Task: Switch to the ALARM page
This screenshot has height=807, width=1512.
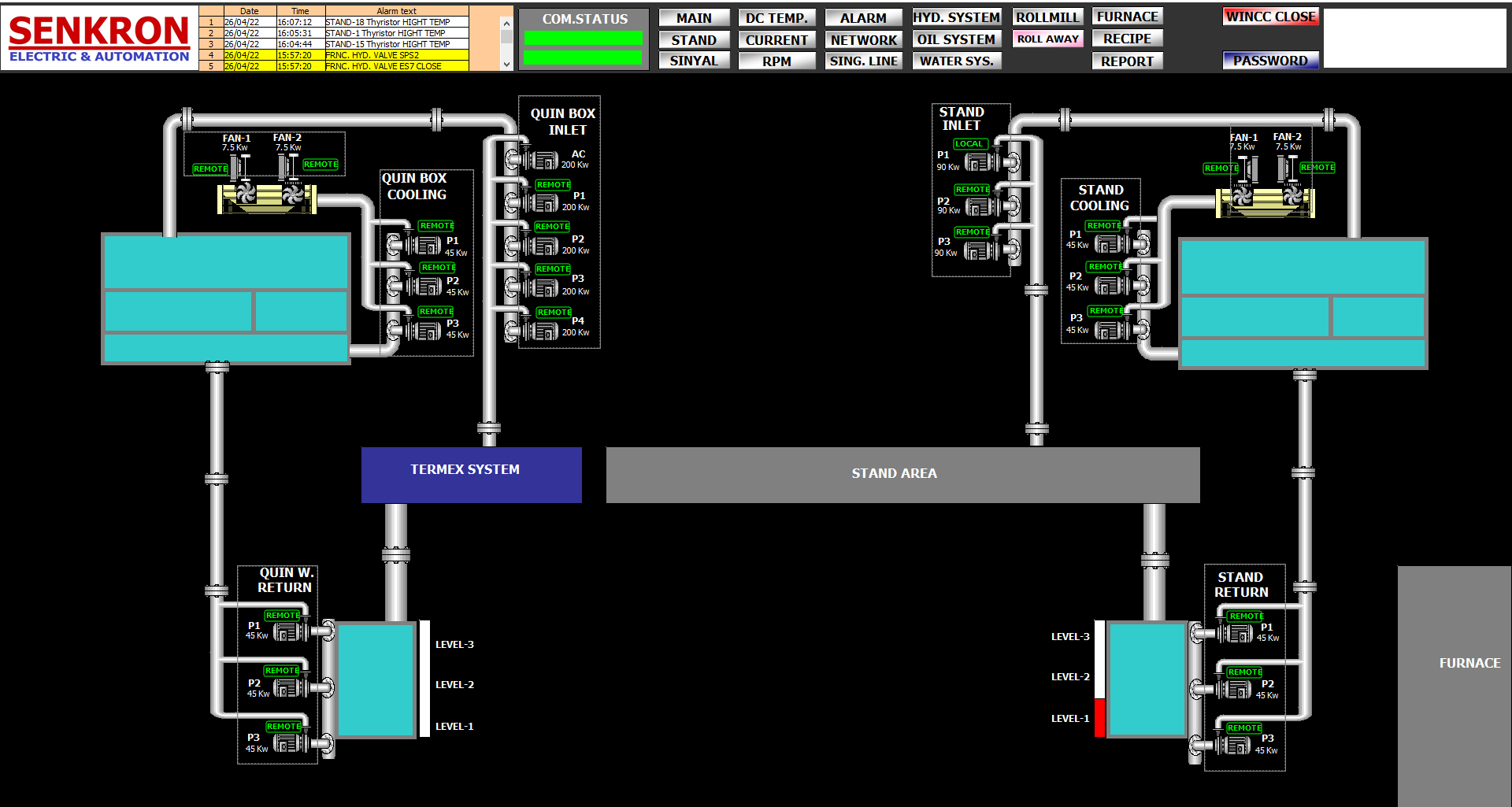Action: click(x=863, y=17)
